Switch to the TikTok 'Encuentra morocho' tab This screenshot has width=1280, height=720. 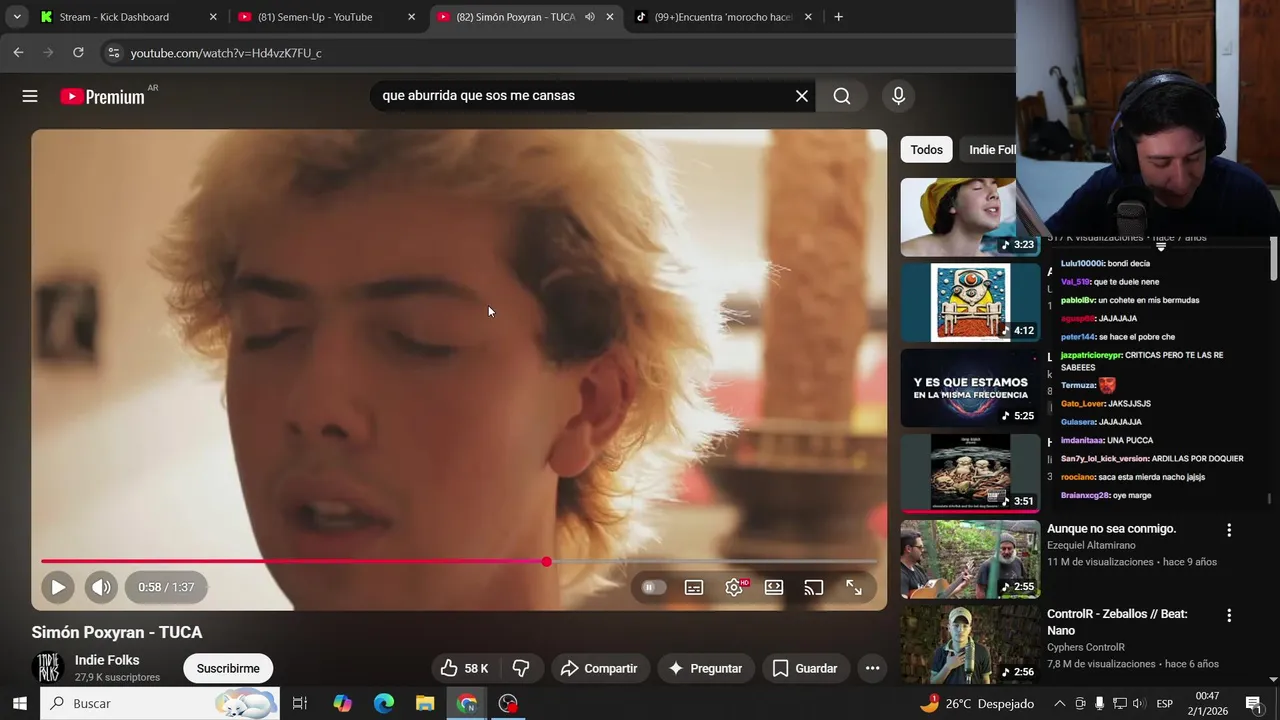[x=725, y=17]
